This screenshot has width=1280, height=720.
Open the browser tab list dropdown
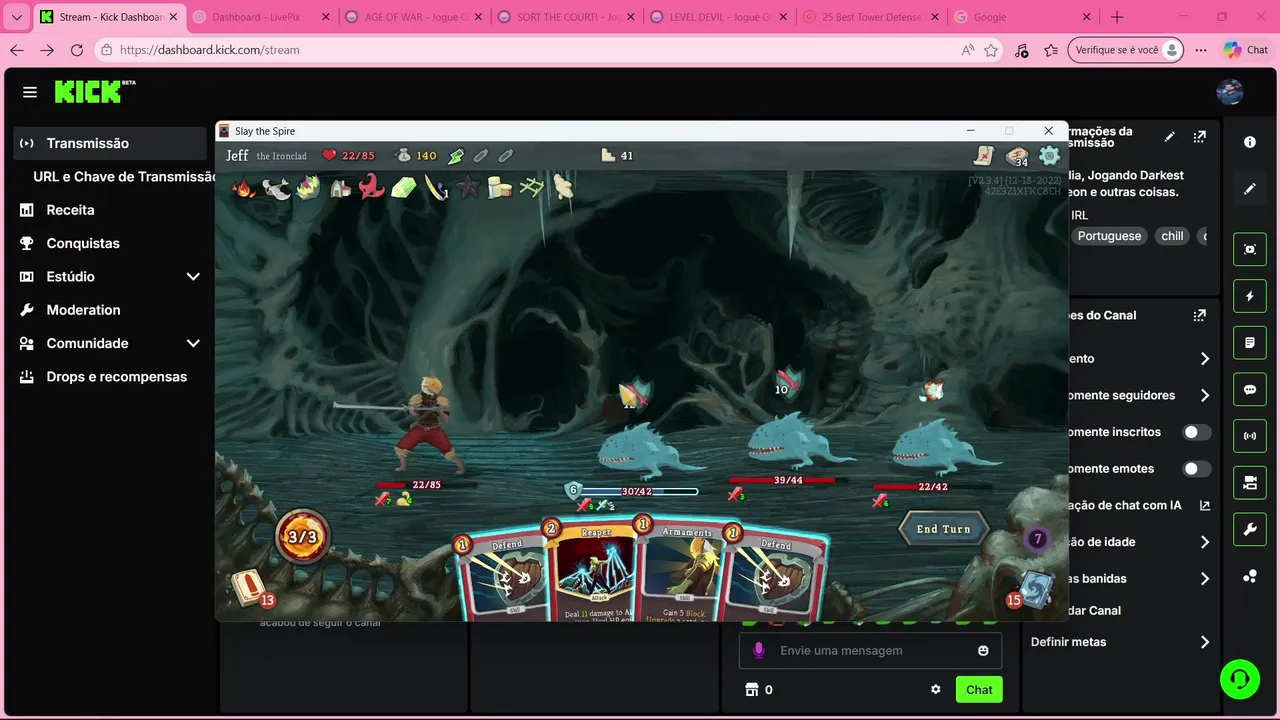17,17
